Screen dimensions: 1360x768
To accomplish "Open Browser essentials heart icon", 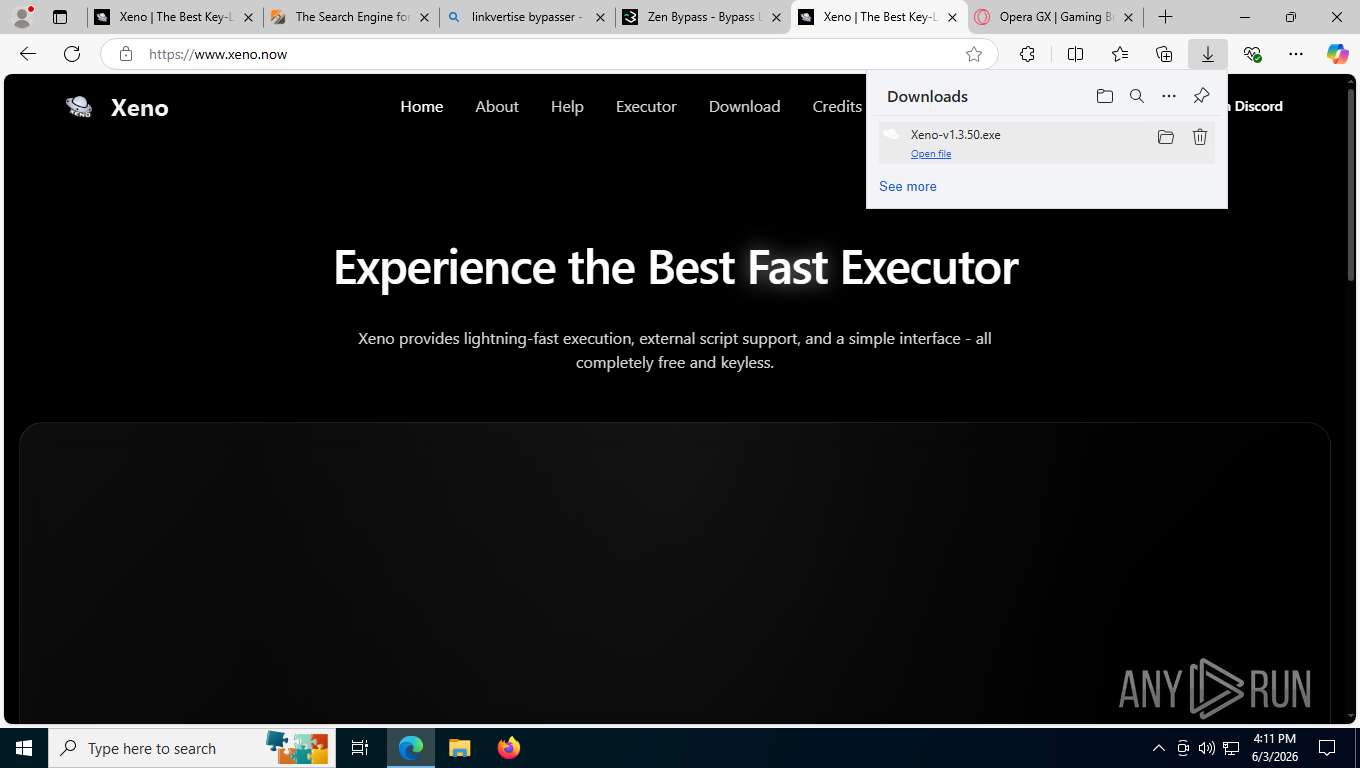I will (1252, 54).
